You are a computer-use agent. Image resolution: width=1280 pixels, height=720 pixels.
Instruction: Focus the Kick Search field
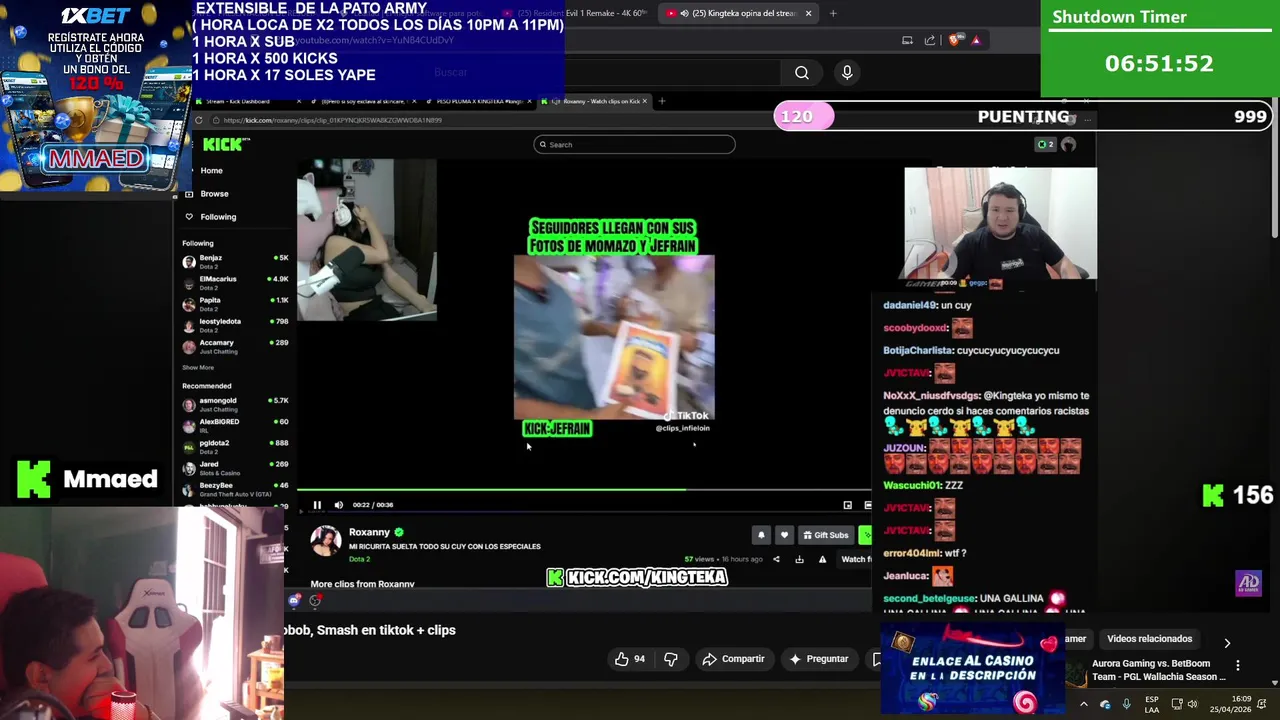coord(634,145)
